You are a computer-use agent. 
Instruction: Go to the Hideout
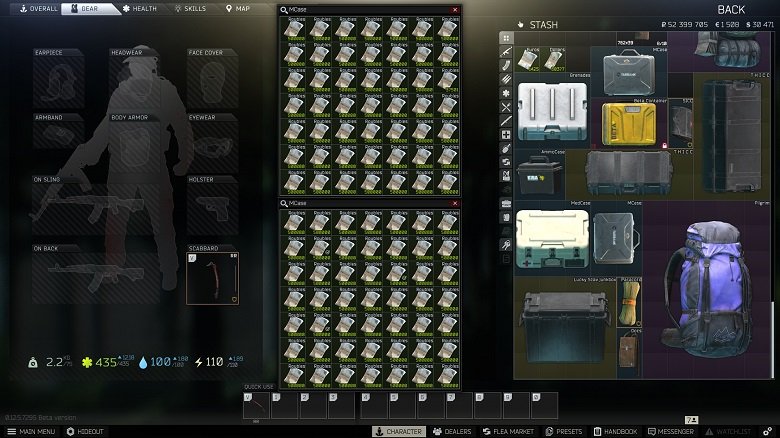coord(85,432)
